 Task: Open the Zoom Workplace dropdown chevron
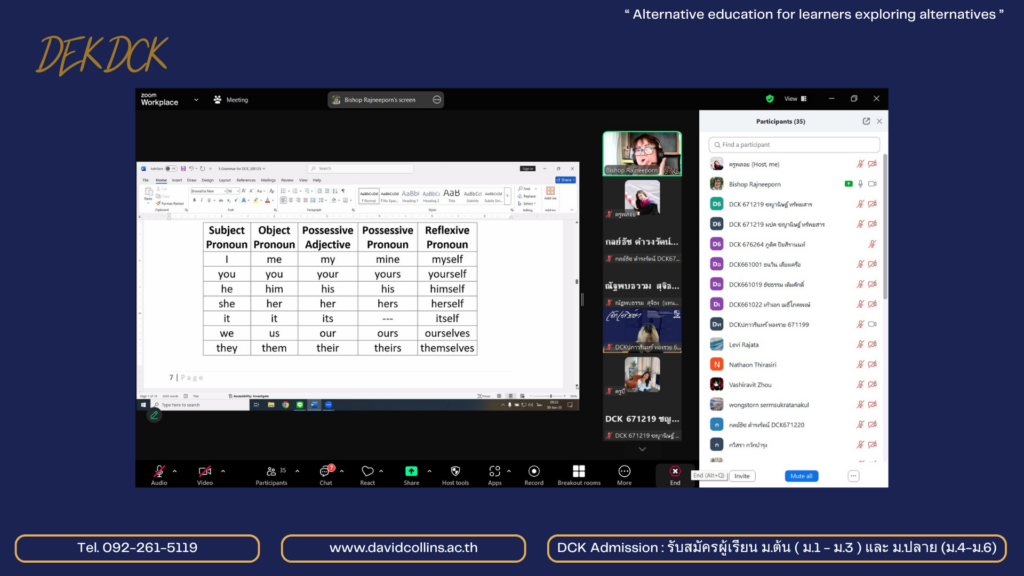(x=196, y=100)
